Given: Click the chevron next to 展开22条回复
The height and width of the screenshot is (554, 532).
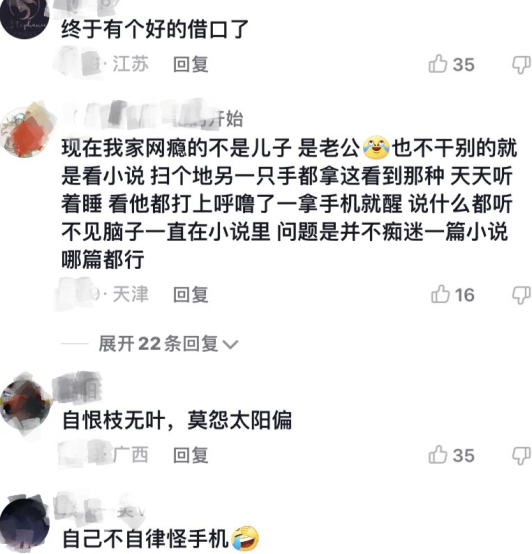Looking at the screenshot, I should [x=231, y=344].
